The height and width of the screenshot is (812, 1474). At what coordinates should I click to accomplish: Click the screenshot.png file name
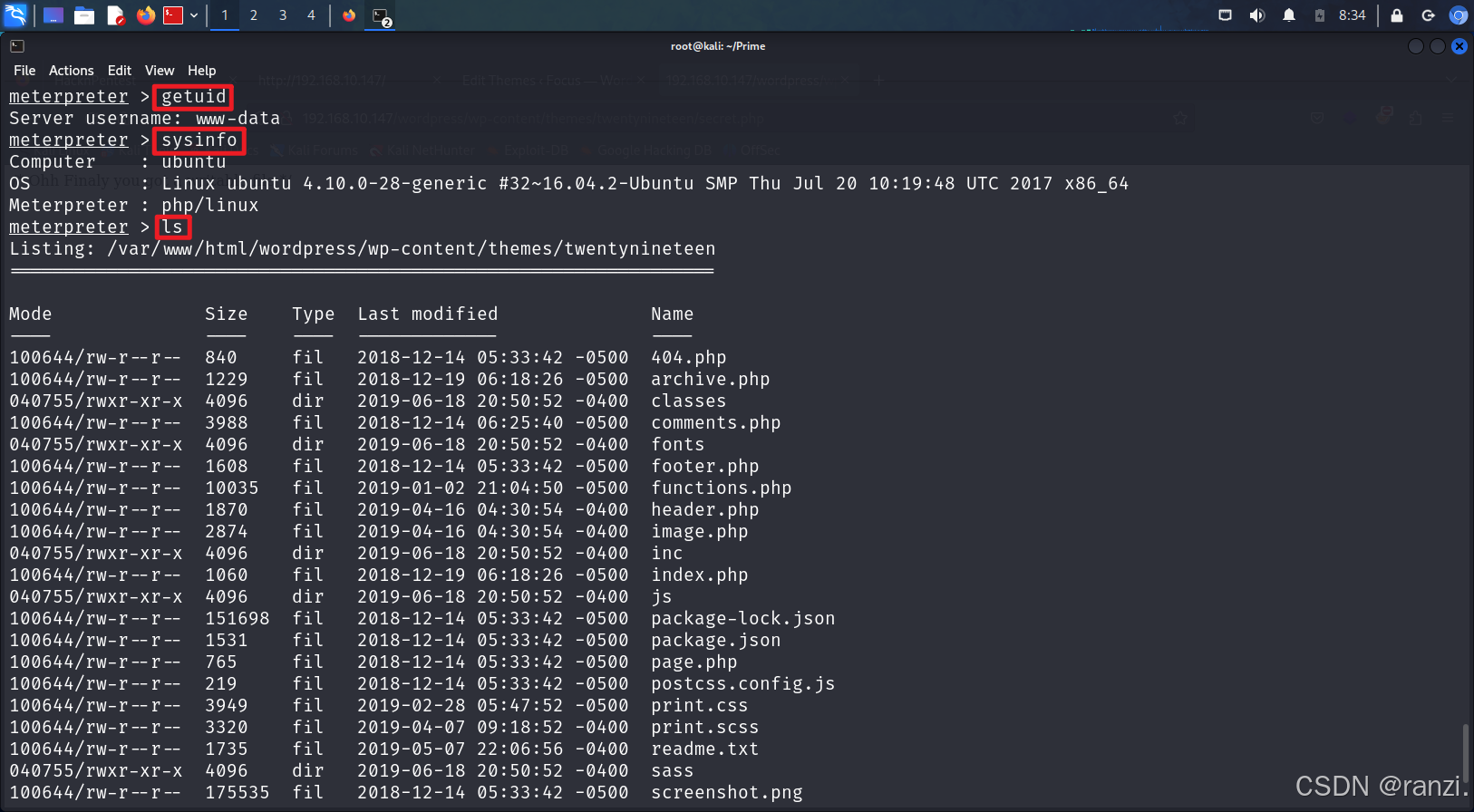[726, 793]
